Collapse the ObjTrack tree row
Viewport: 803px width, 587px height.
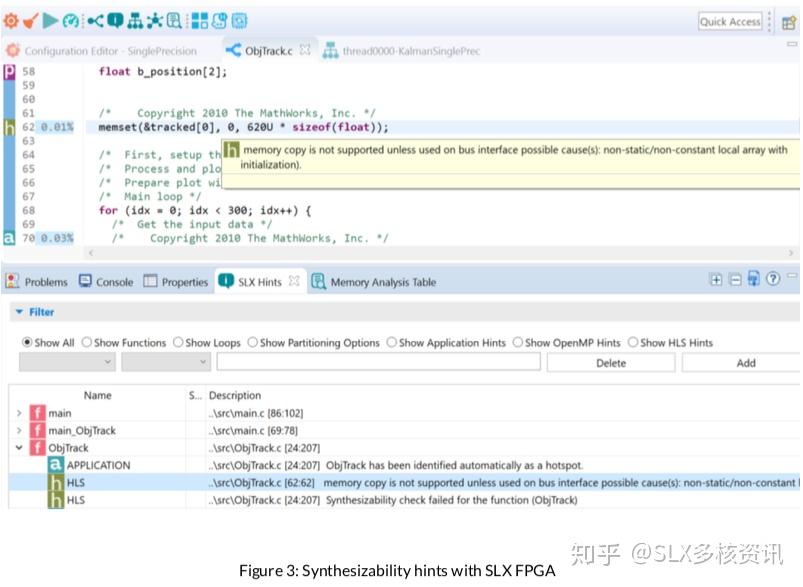coord(19,448)
